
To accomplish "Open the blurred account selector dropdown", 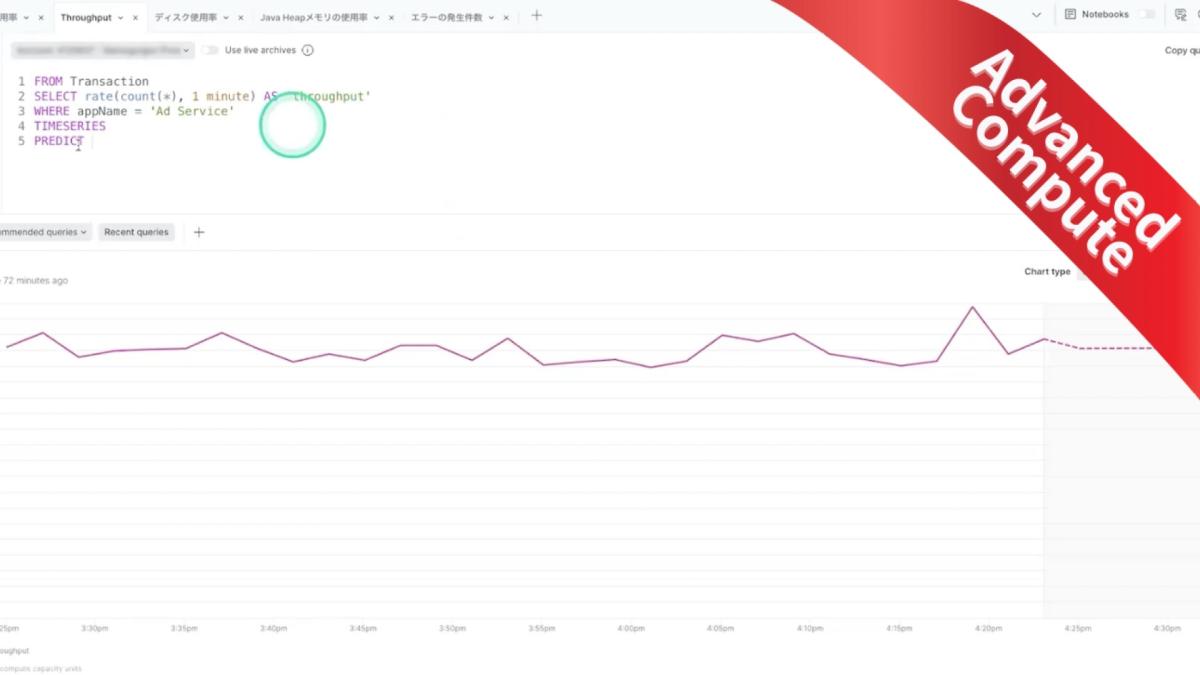I will (102, 50).
